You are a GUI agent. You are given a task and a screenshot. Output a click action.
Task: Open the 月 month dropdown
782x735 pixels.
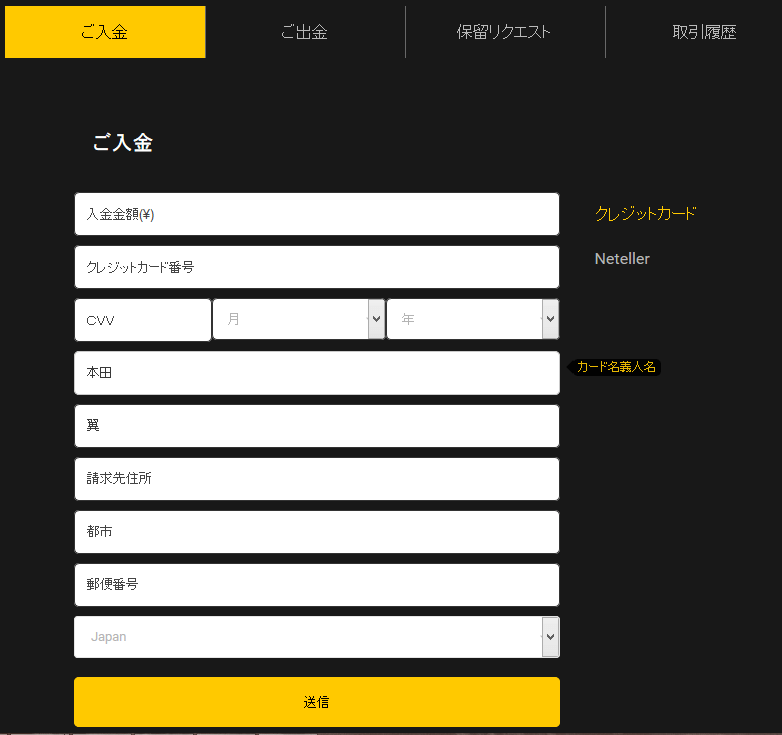click(x=299, y=319)
